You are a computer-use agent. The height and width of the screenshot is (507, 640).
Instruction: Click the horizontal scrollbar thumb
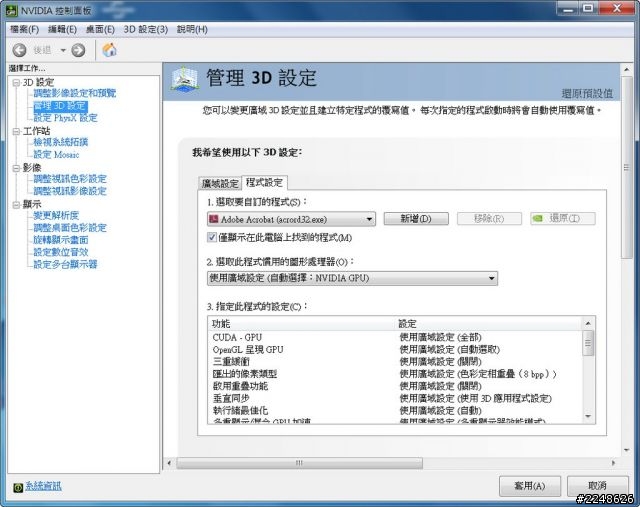coord(300,463)
